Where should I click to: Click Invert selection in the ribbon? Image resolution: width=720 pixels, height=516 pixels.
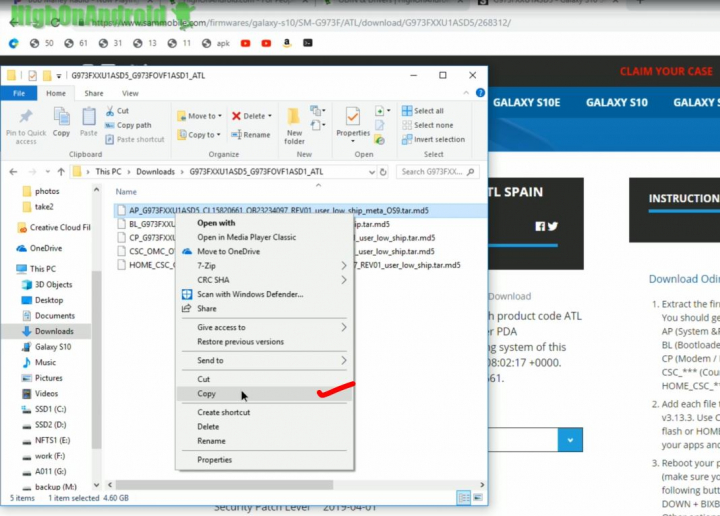coord(433,139)
